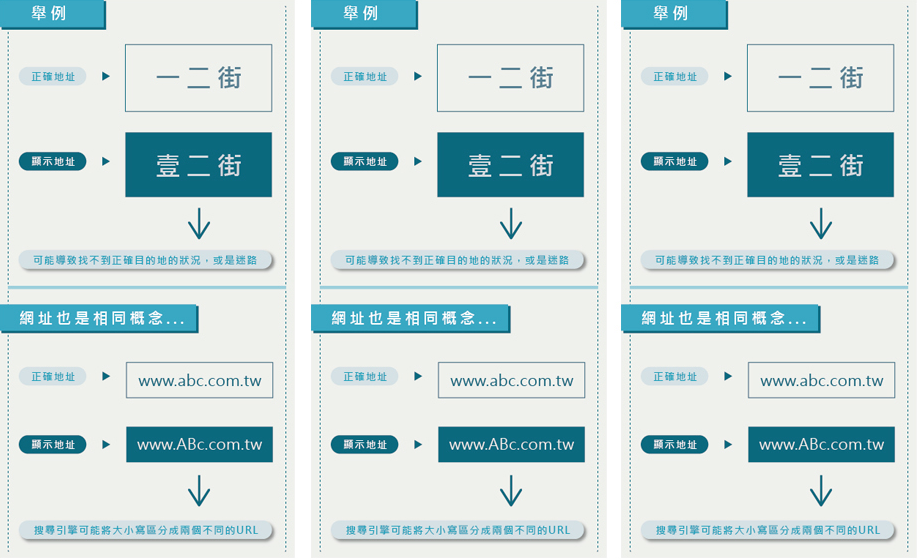The image size is (919, 560).
Task: Click the dark 顯示地址 pill beside www.ABc.com.tw in the left panel
Action: [x=53, y=444]
